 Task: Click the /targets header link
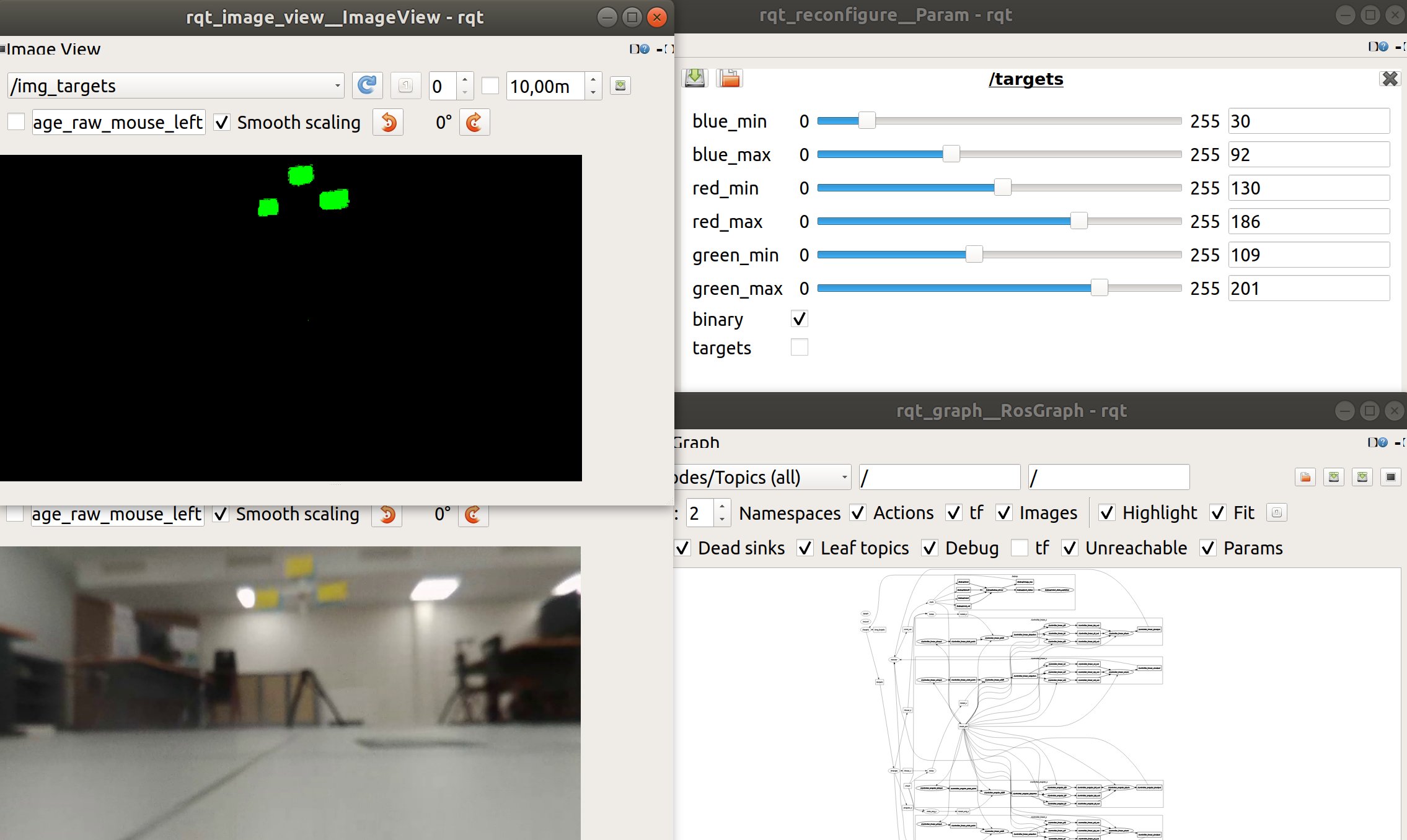point(1026,79)
